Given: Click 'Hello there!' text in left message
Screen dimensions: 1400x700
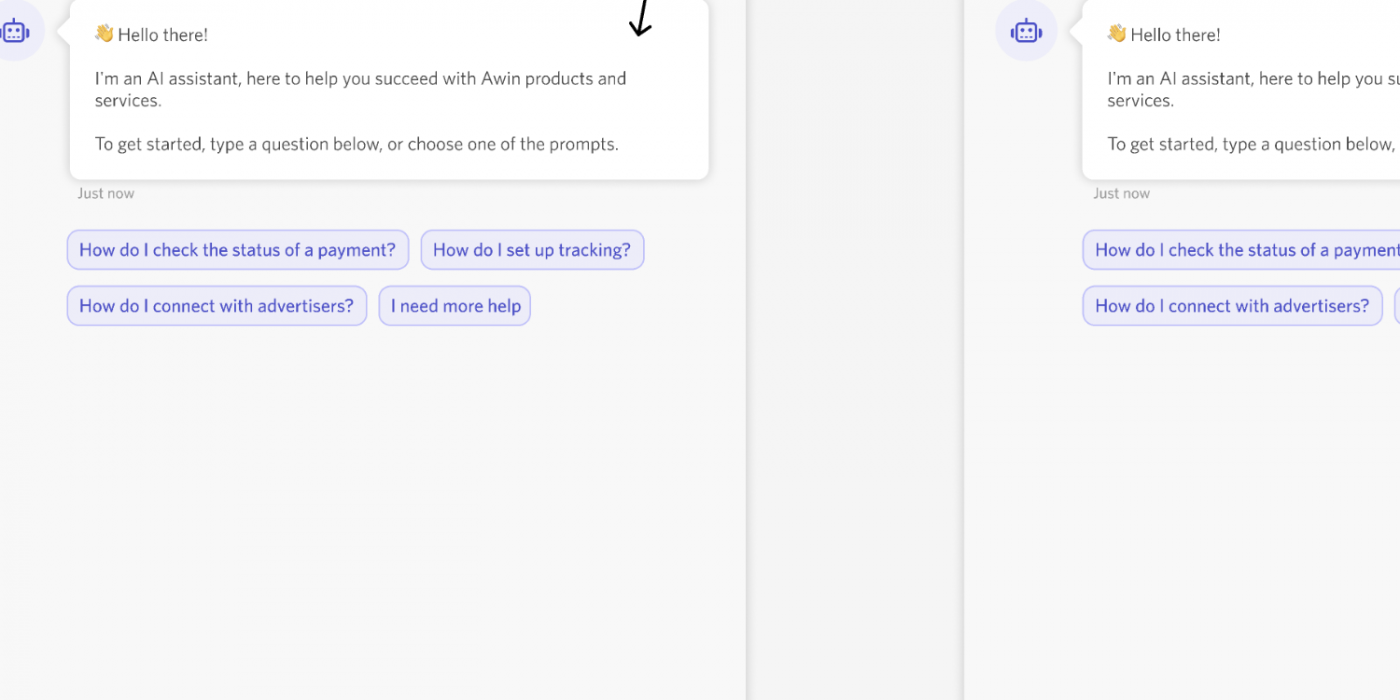Looking at the screenshot, I should [x=162, y=35].
